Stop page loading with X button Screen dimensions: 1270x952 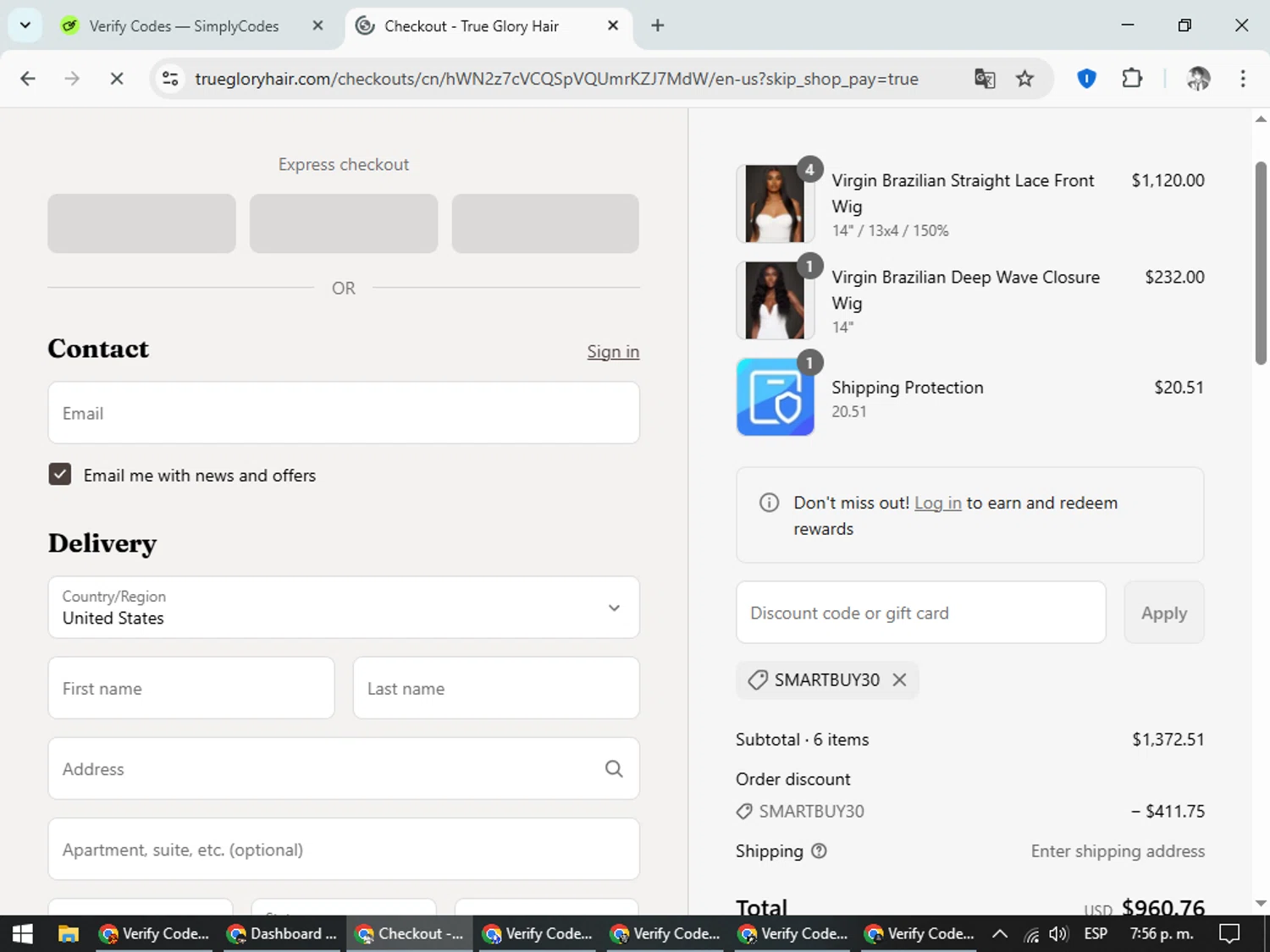(x=117, y=79)
